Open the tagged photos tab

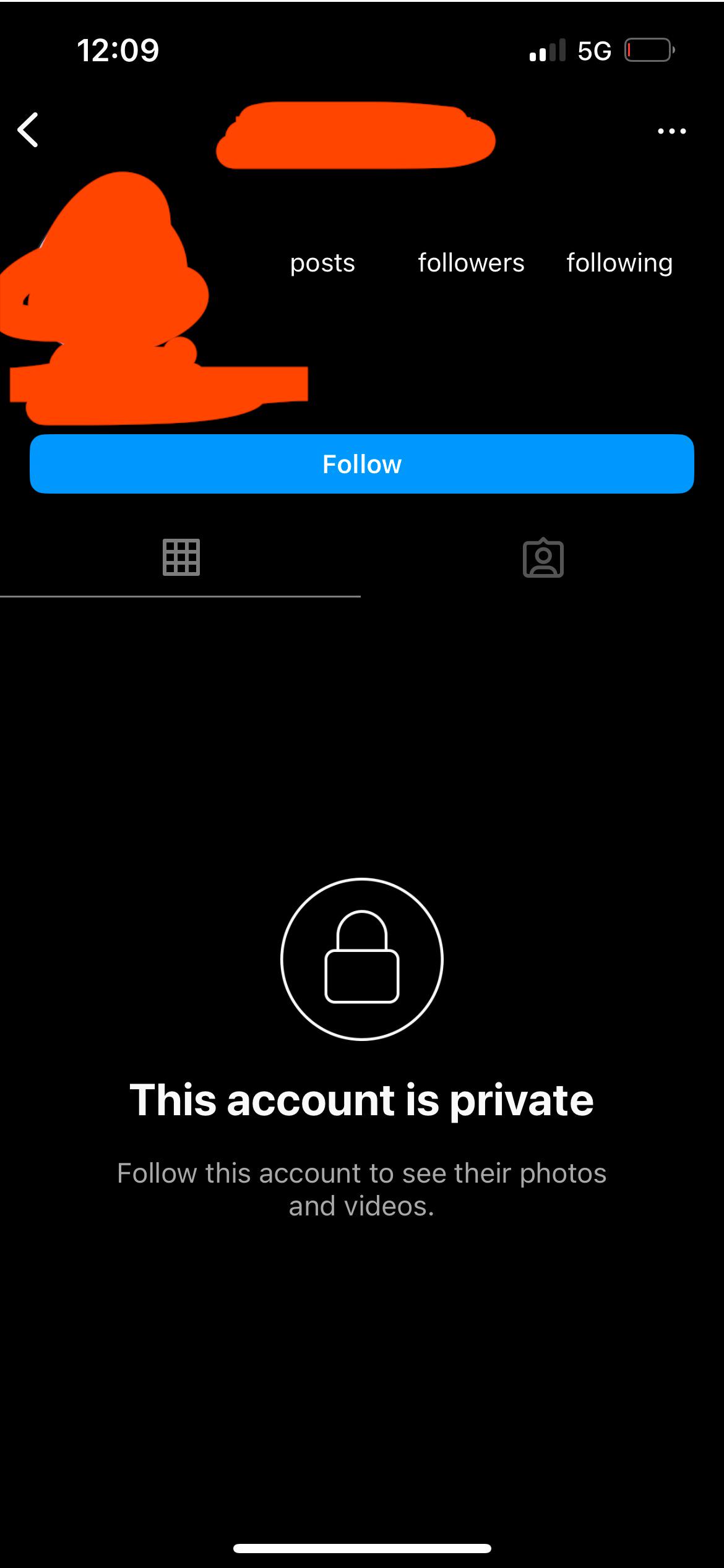(x=543, y=558)
